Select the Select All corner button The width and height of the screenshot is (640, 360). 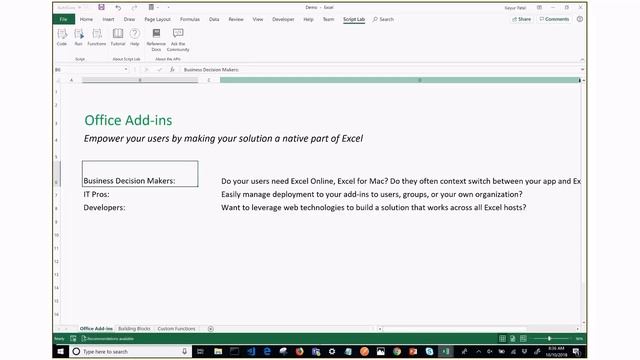(x=58, y=80)
